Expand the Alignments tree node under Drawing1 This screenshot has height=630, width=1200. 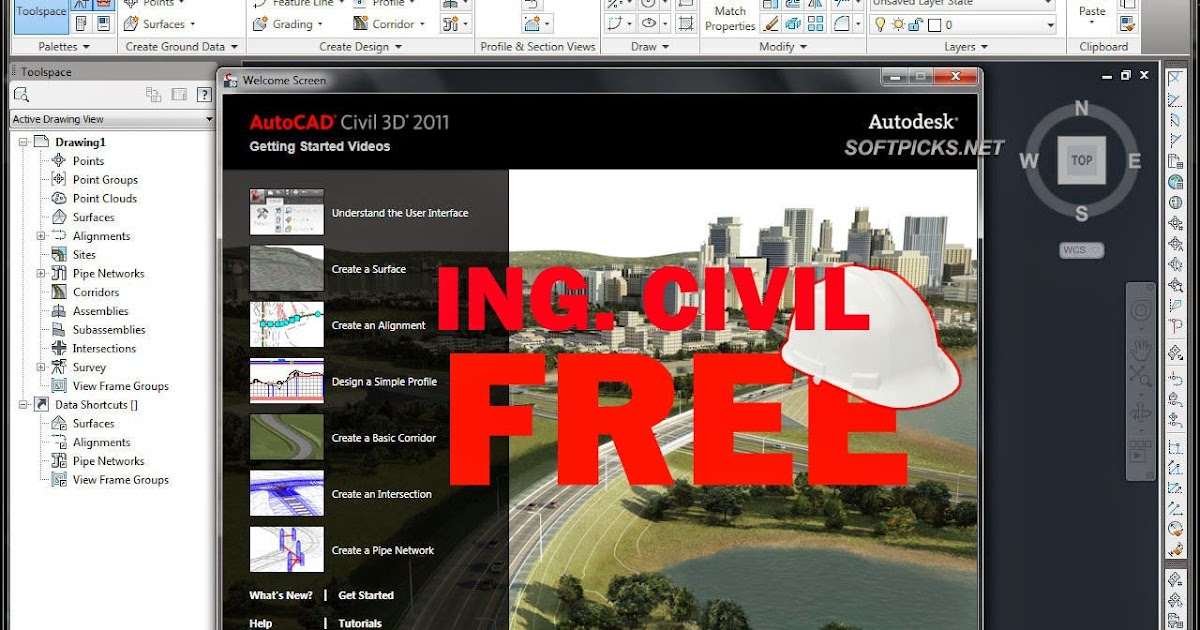pyautogui.click(x=41, y=236)
